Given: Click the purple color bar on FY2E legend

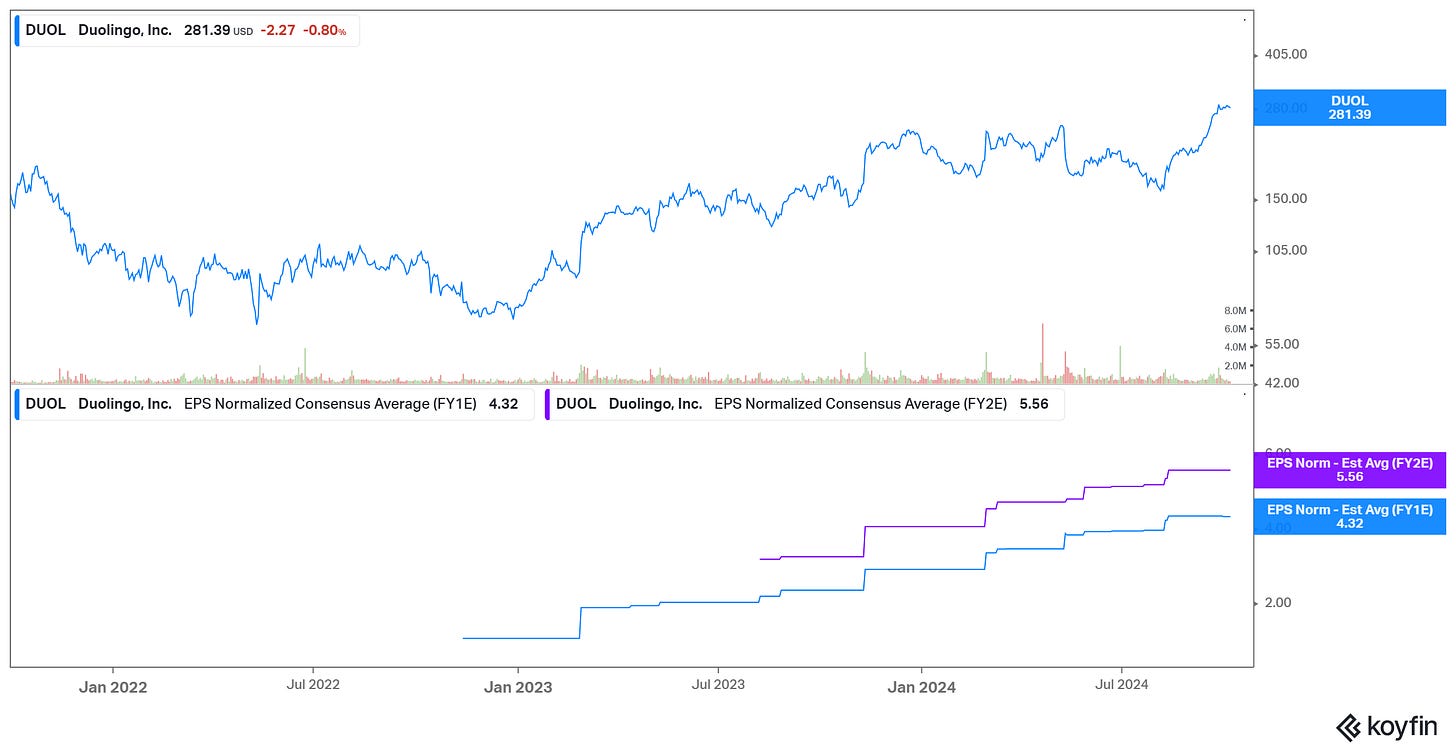Looking at the screenshot, I should pos(548,404).
